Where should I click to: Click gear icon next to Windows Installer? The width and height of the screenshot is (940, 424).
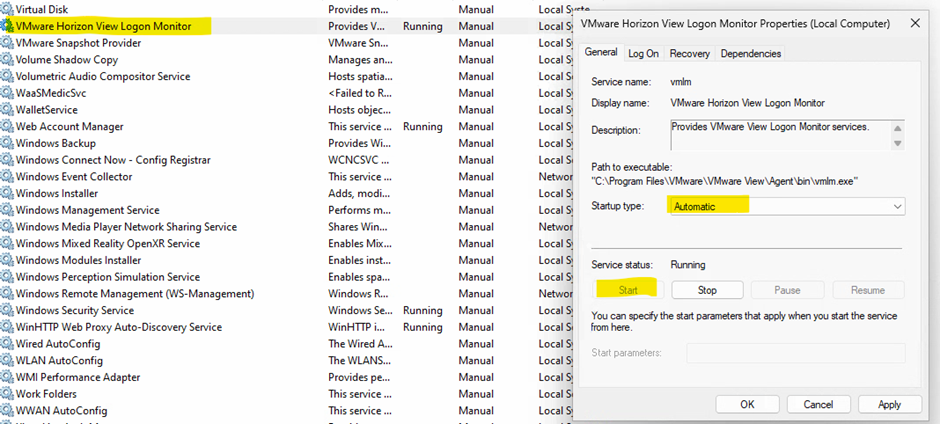click(7, 193)
